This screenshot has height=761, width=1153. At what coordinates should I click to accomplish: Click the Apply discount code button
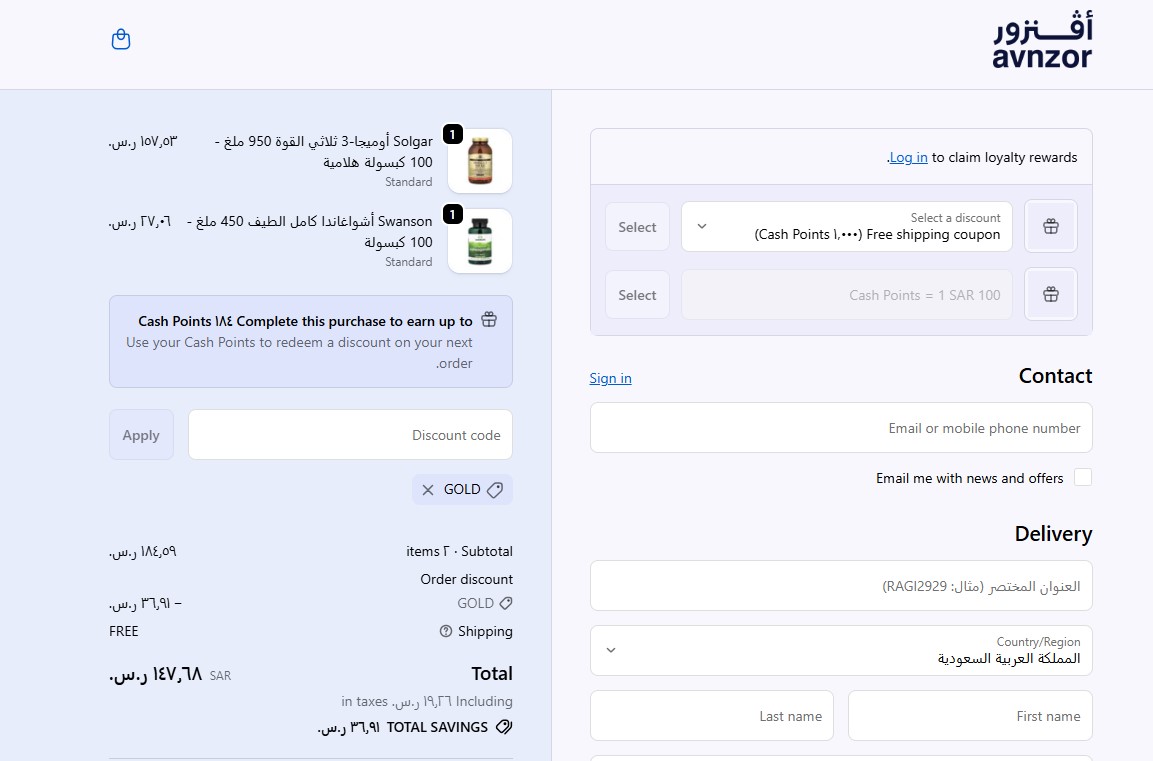[141, 435]
